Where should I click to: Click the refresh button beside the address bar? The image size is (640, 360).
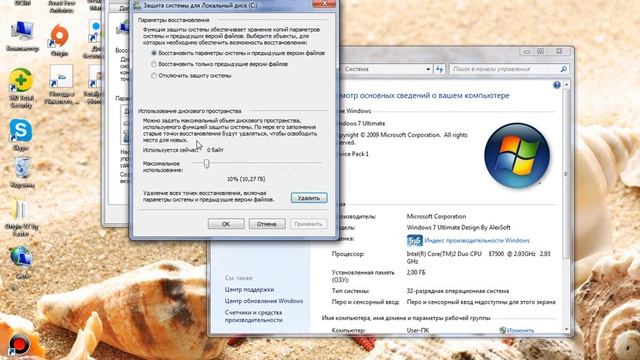click(439, 69)
